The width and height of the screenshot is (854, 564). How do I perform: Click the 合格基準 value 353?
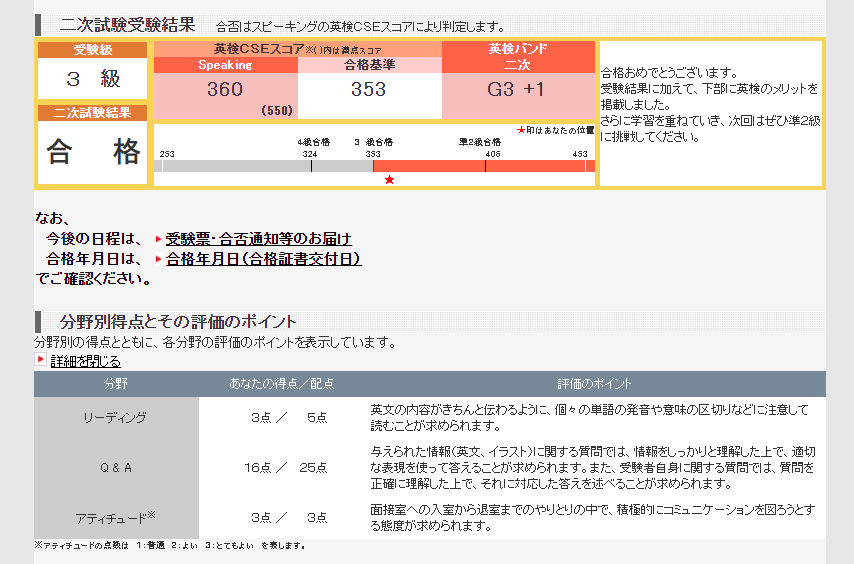point(369,90)
